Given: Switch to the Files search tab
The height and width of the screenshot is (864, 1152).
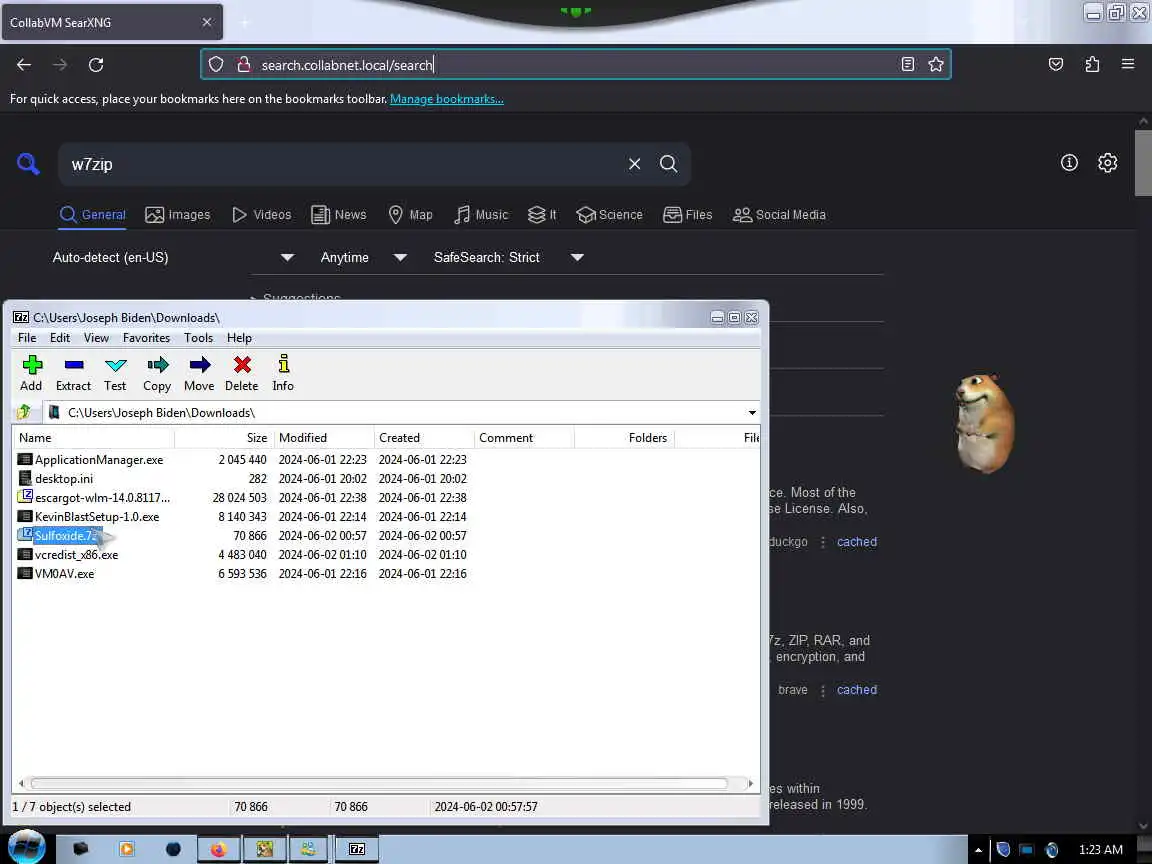Looking at the screenshot, I should [x=688, y=215].
